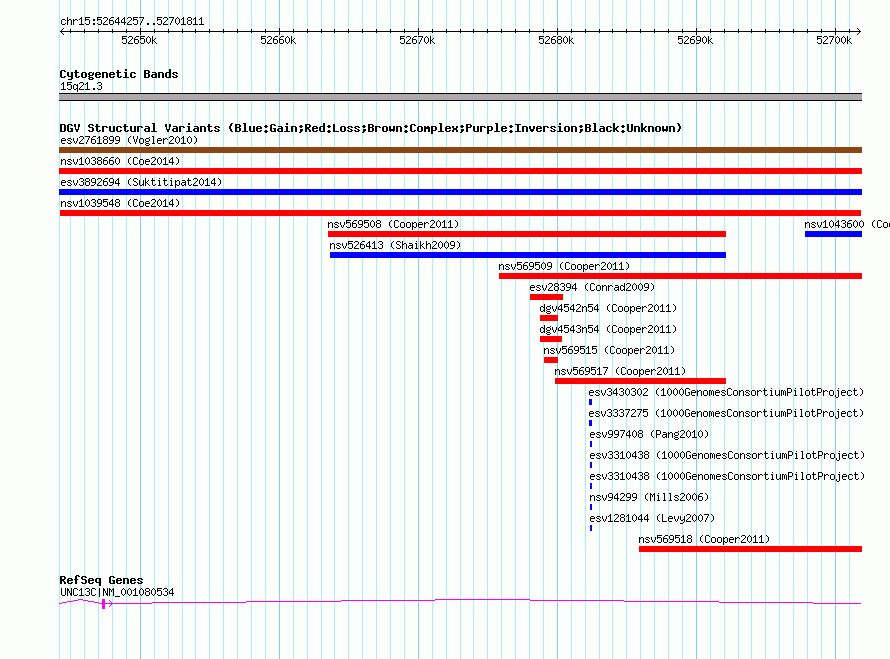Click the 52680k ruler tick label

pyautogui.click(x=556, y=40)
